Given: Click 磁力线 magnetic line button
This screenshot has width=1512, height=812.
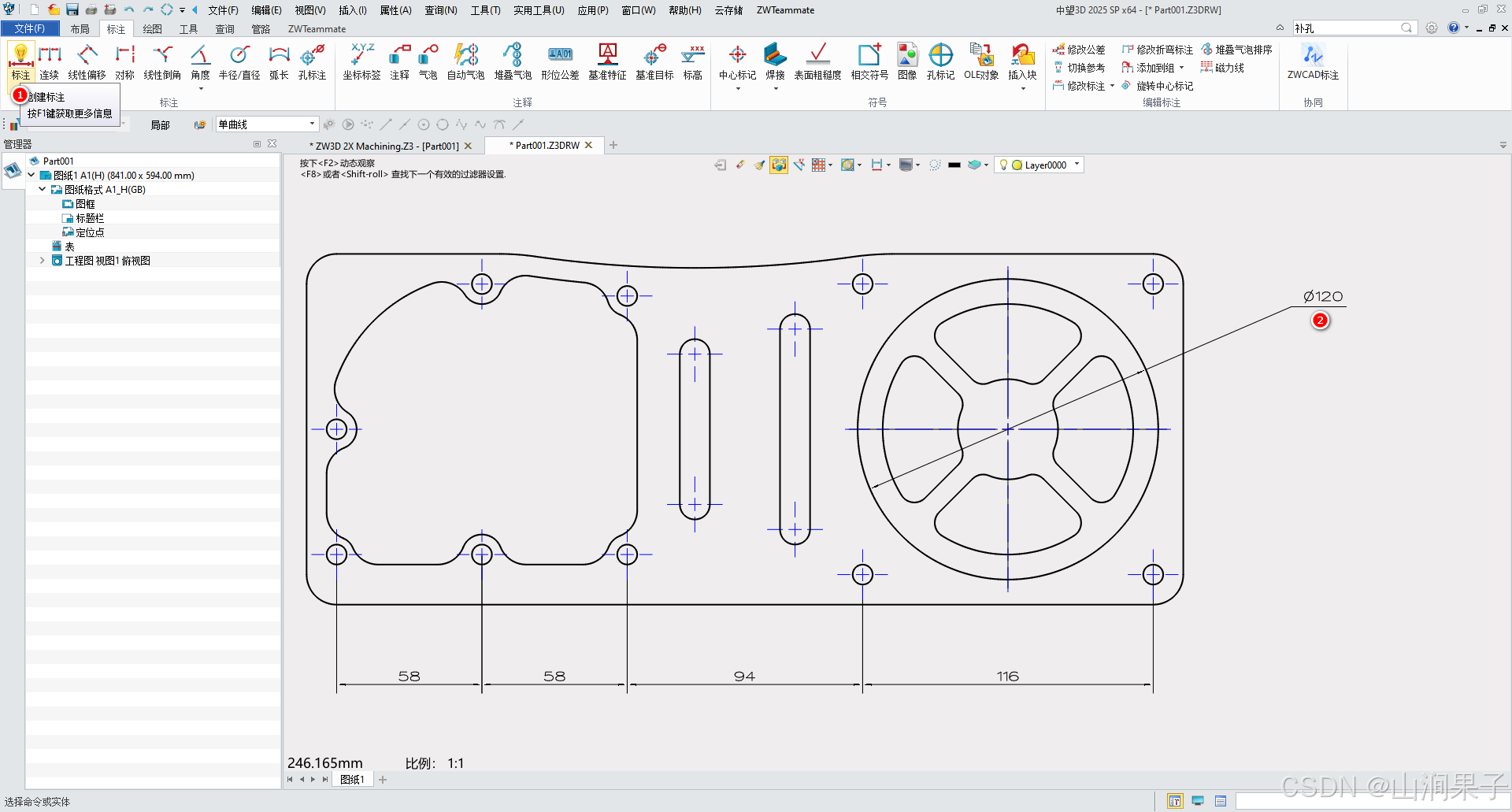Looking at the screenshot, I should point(1222,68).
